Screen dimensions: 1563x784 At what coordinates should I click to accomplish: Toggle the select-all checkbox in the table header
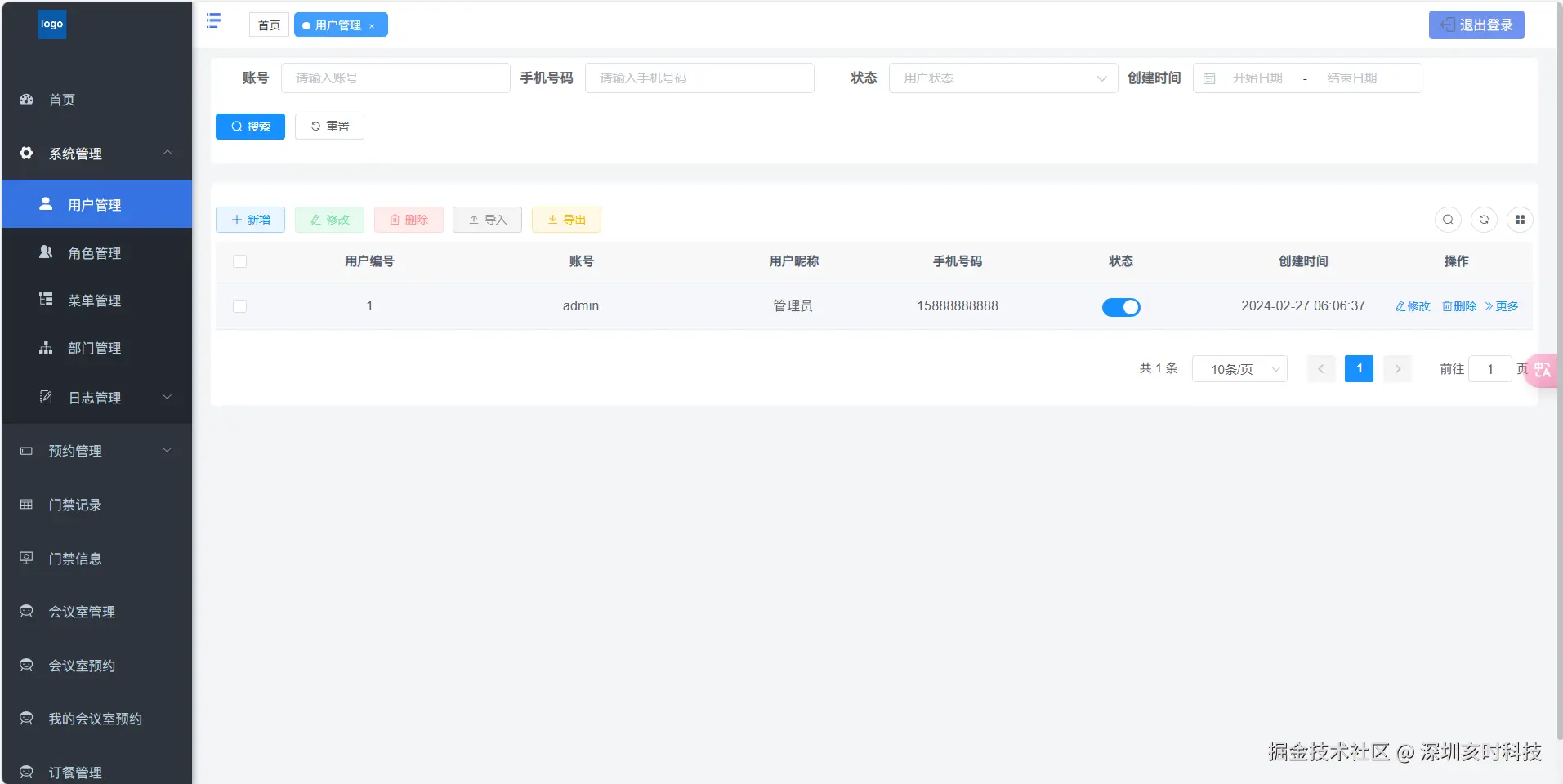(x=239, y=261)
